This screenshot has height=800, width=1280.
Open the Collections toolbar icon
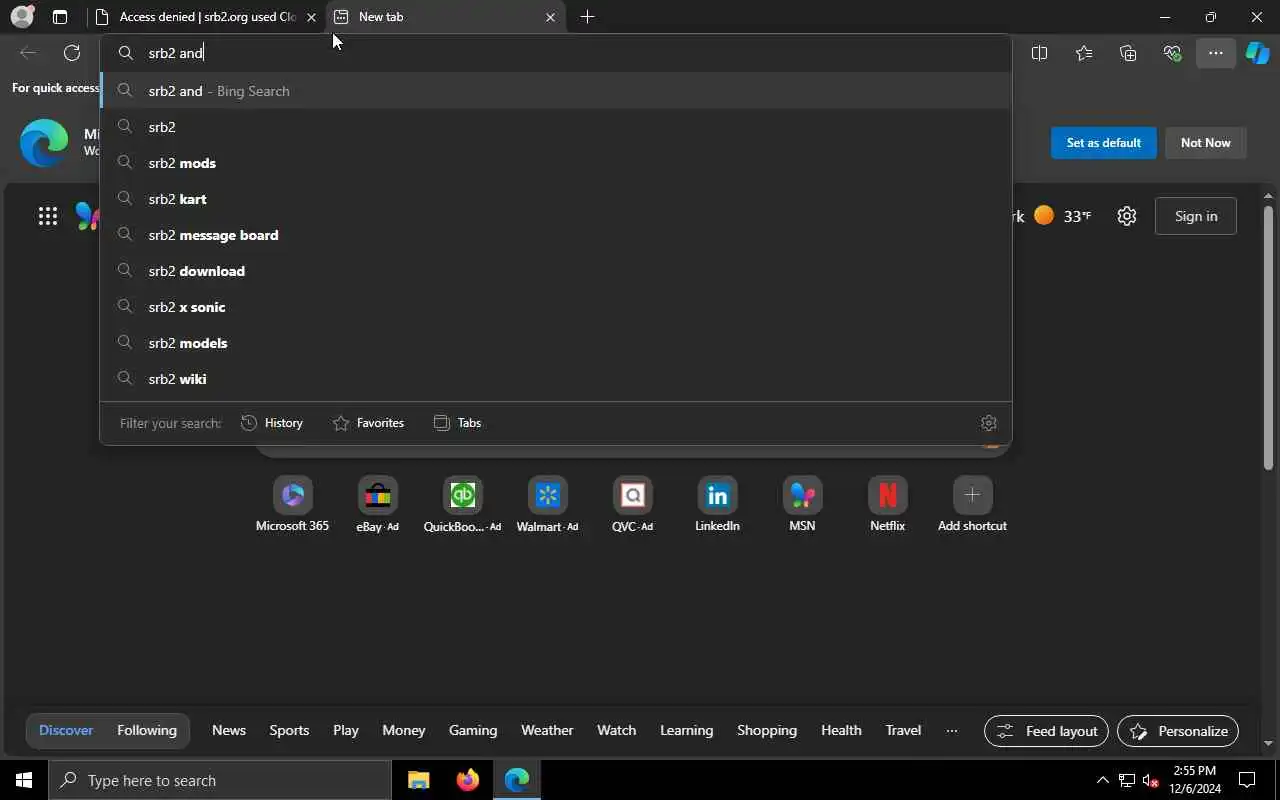[1128, 53]
